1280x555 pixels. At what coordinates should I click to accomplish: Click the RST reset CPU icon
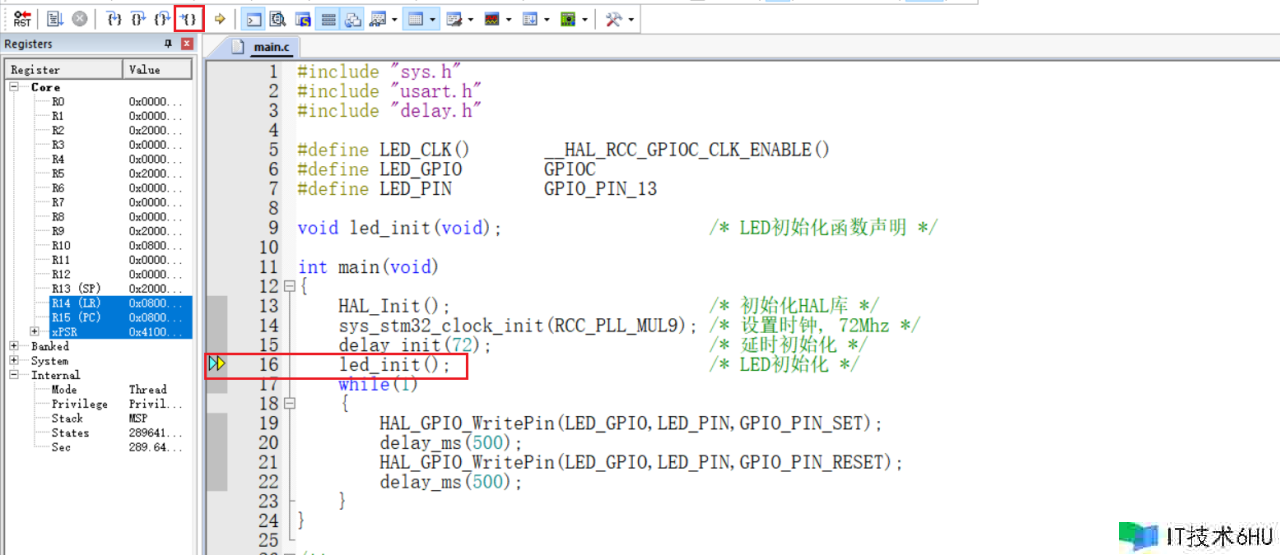coord(22,19)
